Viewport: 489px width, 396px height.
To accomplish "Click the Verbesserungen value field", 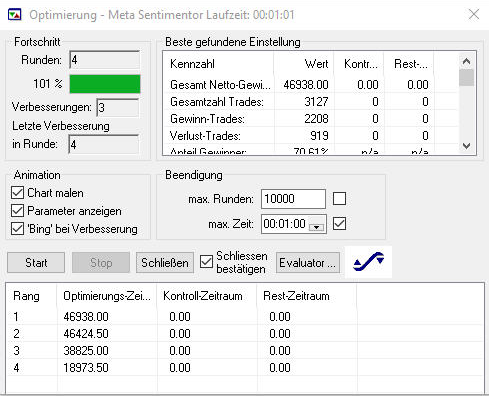I will [117, 107].
